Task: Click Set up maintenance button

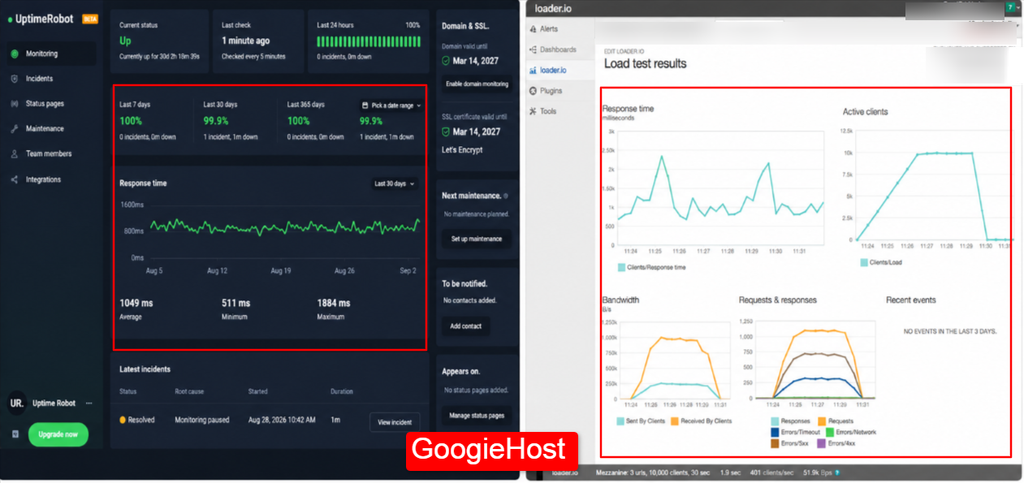Action: (x=477, y=239)
